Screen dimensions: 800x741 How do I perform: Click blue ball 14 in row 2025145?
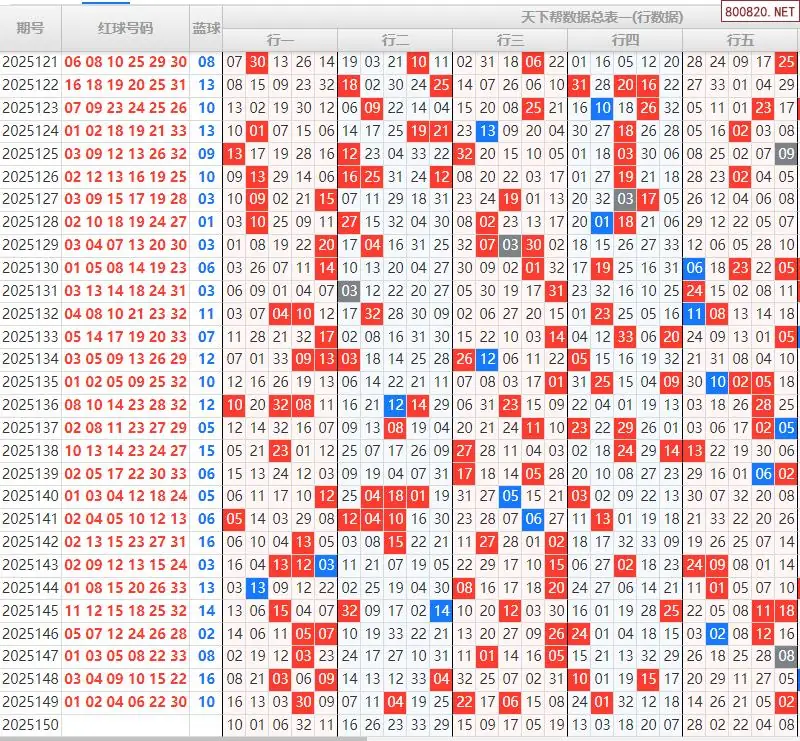click(x=206, y=611)
